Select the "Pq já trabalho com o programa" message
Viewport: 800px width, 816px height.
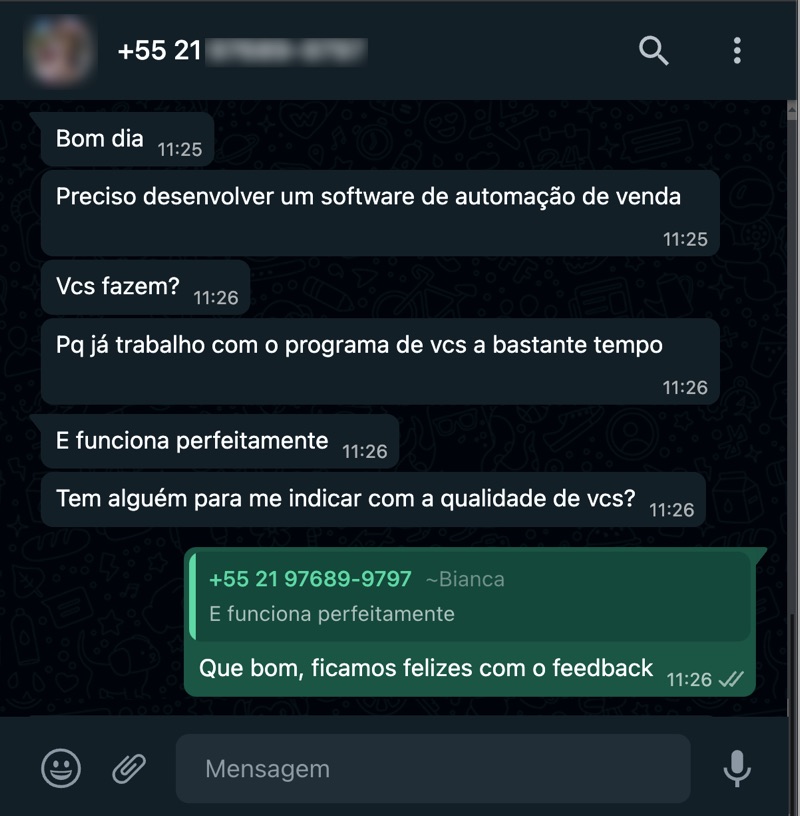pyautogui.click(x=380, y=361)
